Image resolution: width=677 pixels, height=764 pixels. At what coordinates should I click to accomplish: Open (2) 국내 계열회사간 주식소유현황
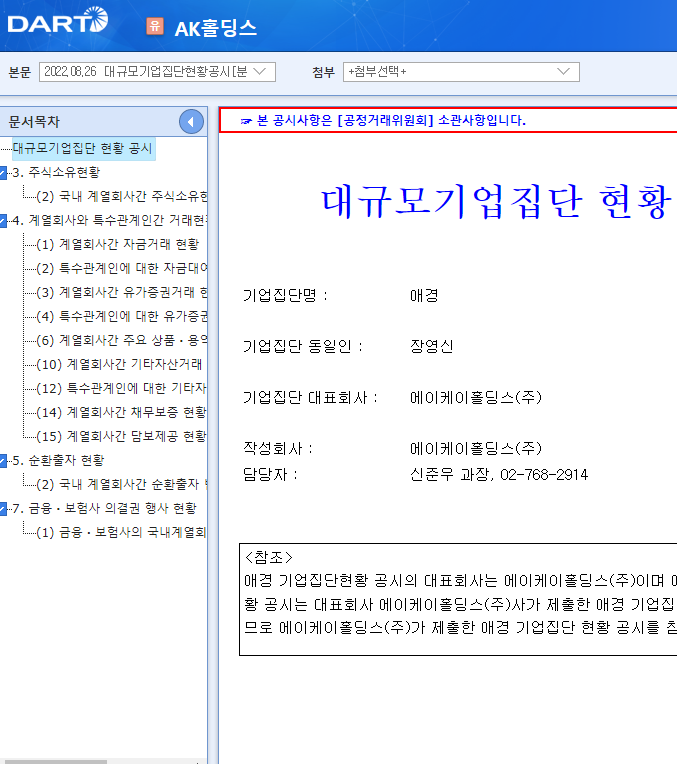coord(121,196)
